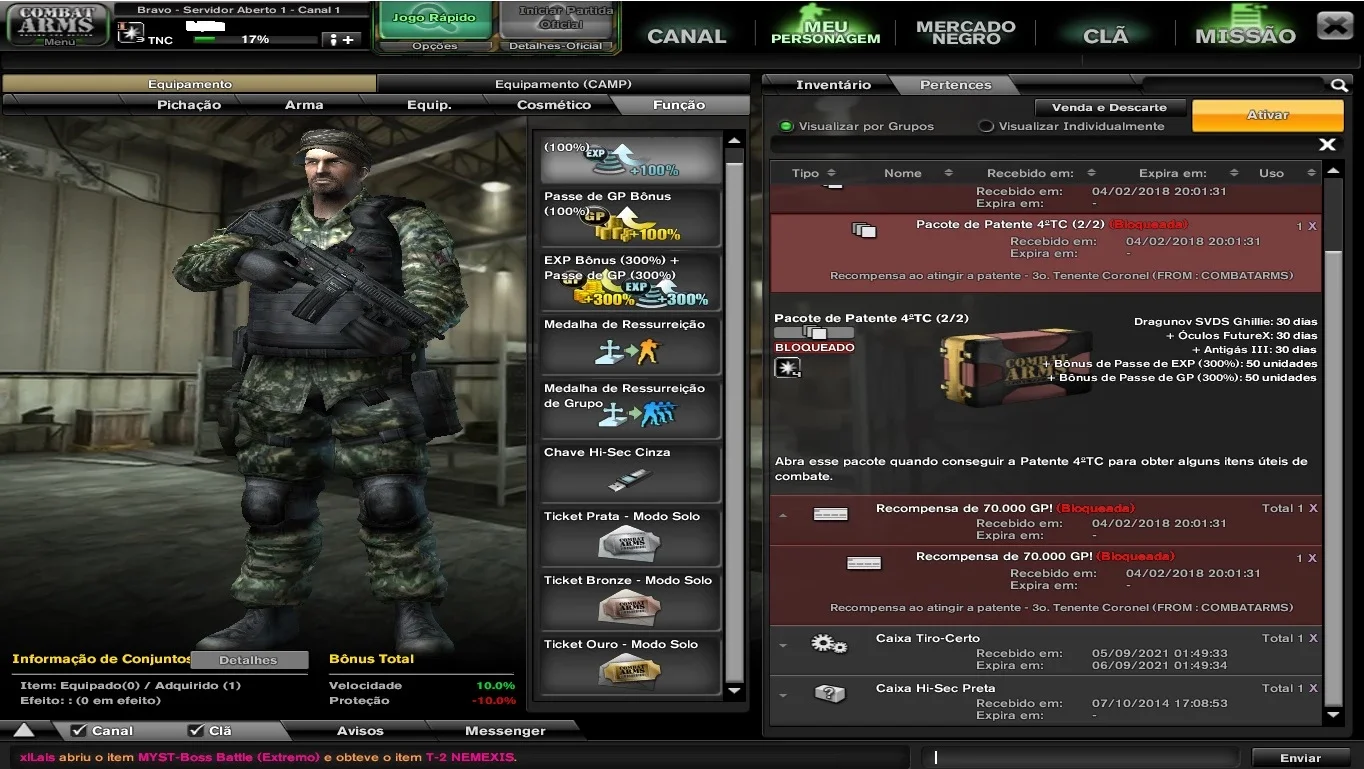The image size is (1364, 769).
Task: Toggle the Canal chat checkbox
Action: pos(78,731)
